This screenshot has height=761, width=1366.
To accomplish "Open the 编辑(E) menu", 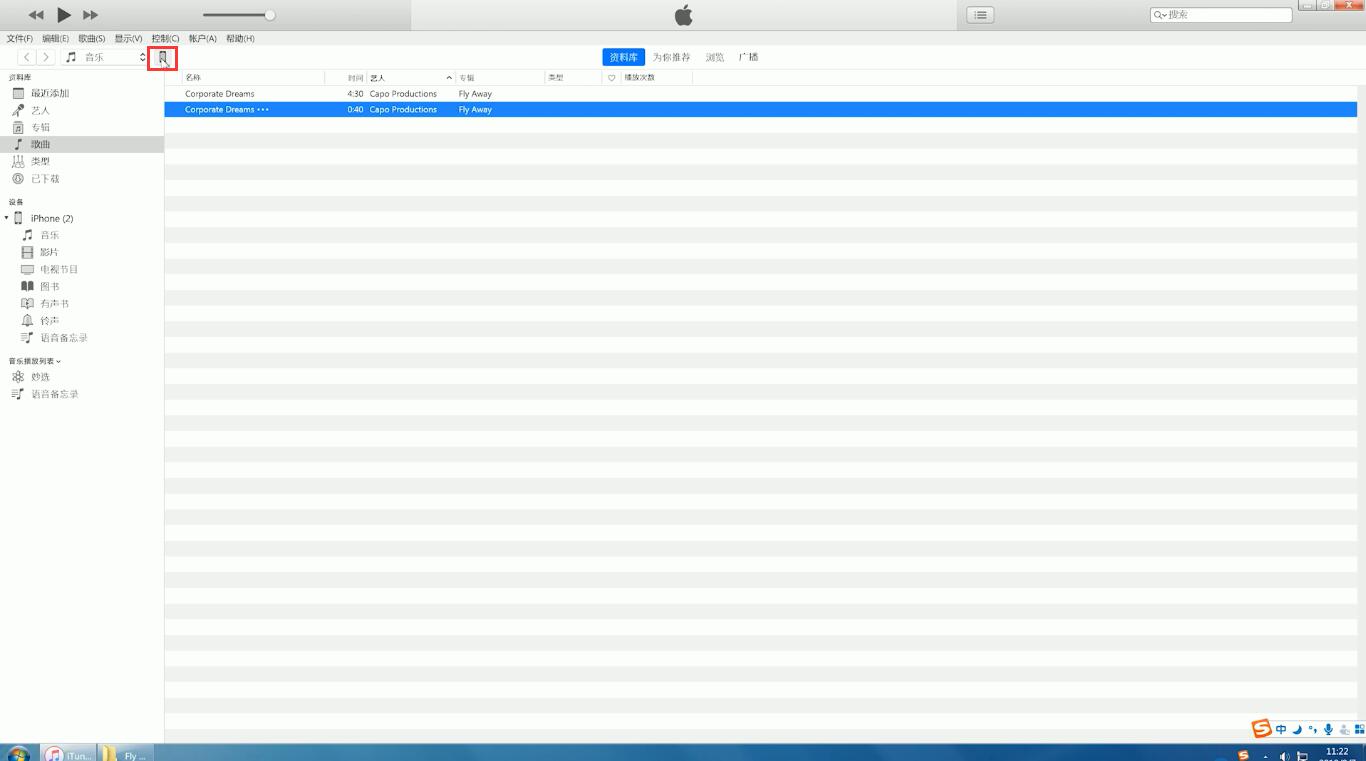I will 56,39.
